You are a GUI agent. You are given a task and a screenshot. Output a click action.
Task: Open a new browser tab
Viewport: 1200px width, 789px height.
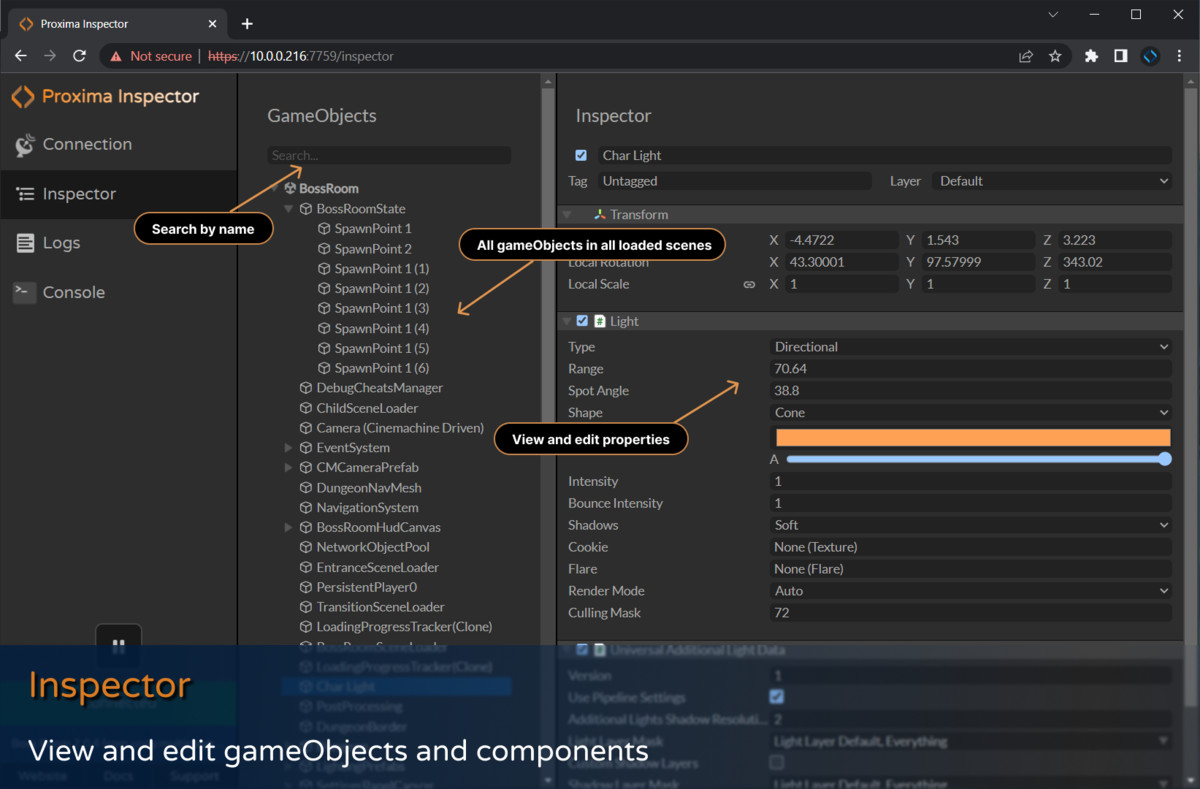point(247,23)
